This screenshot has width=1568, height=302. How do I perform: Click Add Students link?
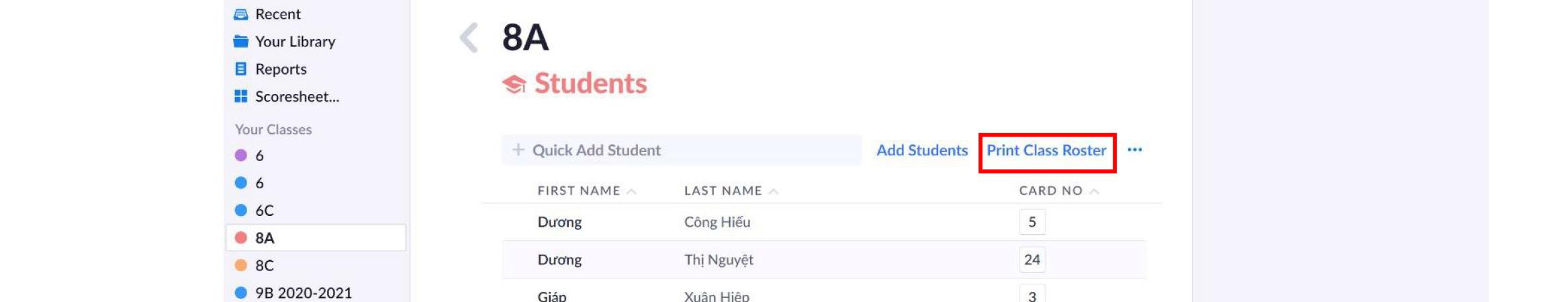click(921, 151)
